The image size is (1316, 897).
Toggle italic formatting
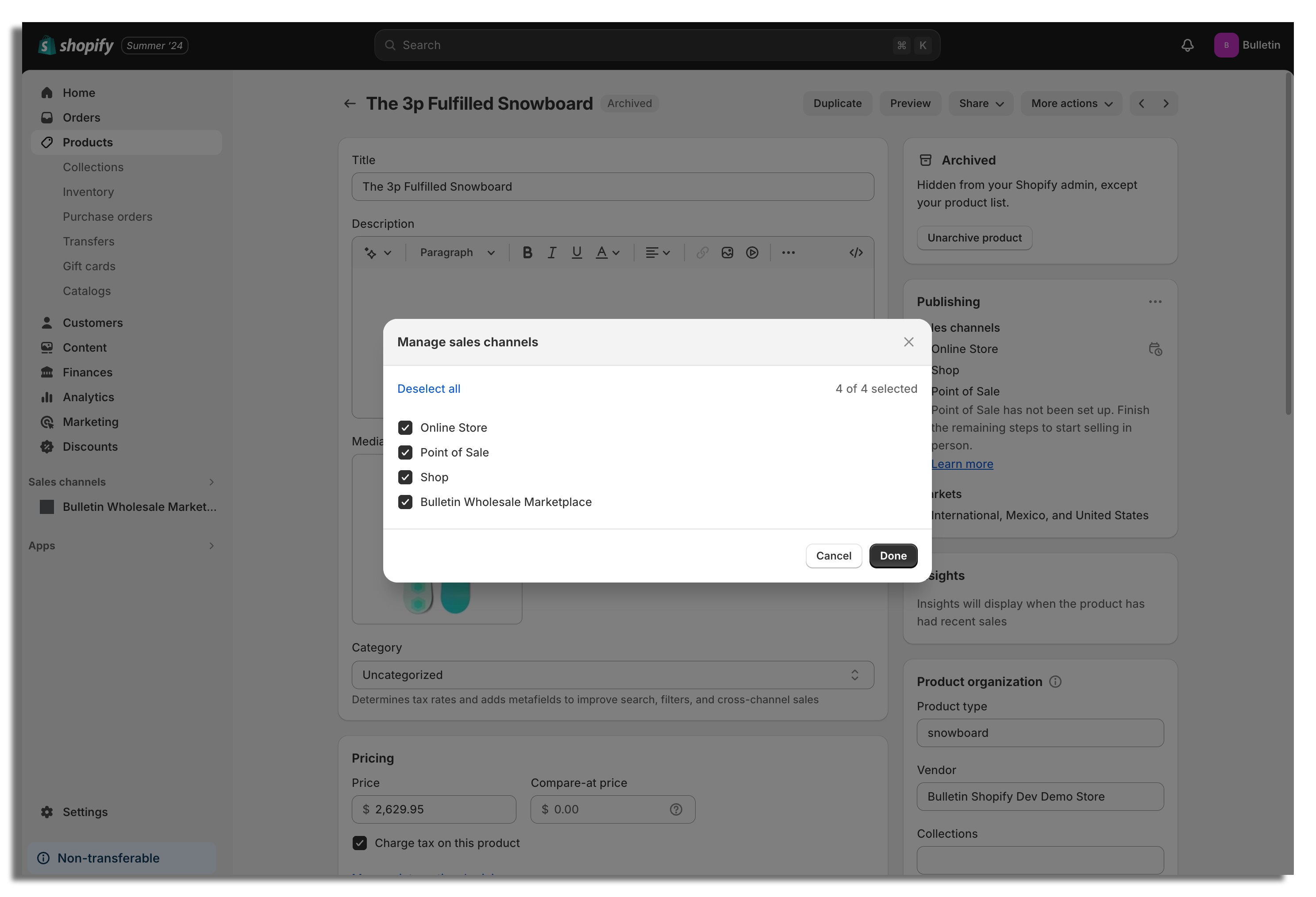click(551, 253)
